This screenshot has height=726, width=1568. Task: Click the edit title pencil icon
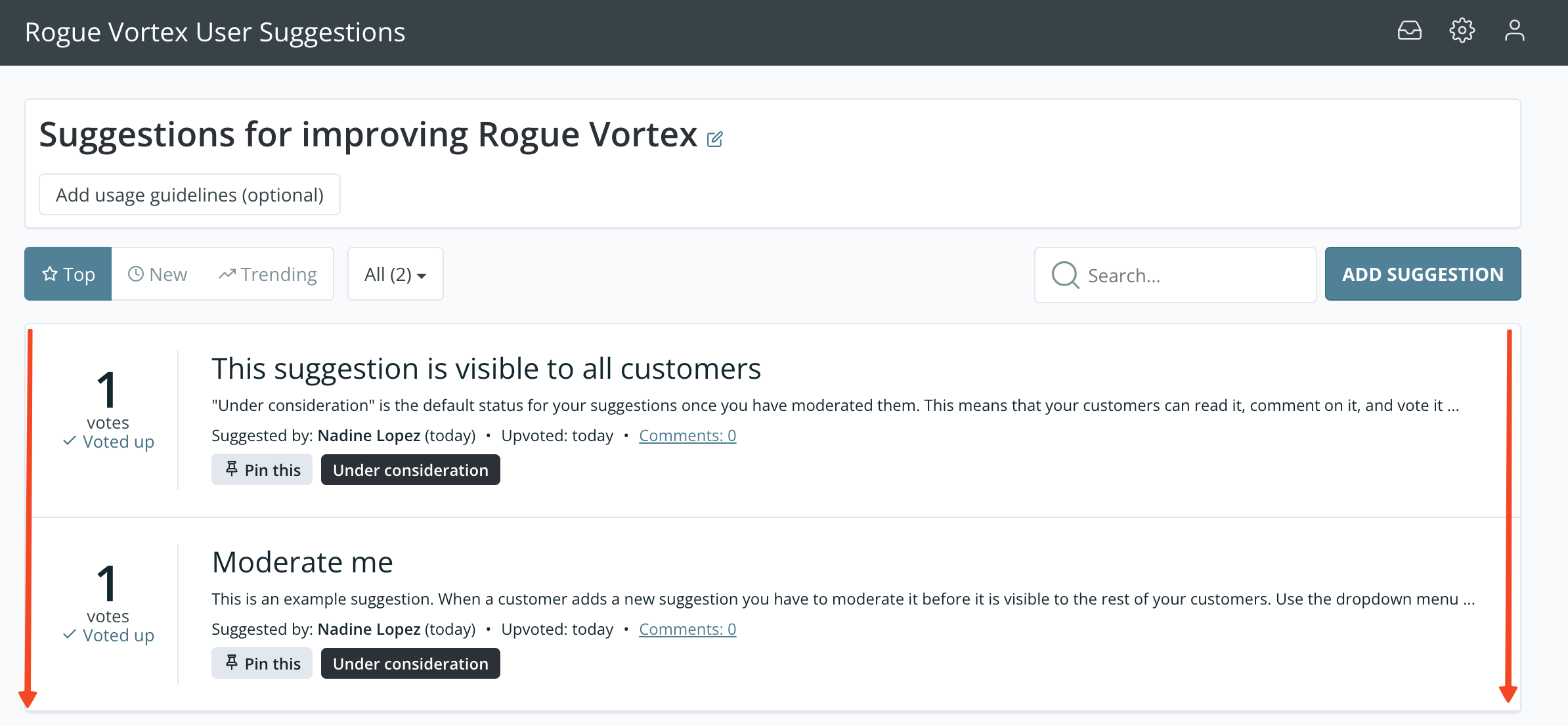point(714,139)
